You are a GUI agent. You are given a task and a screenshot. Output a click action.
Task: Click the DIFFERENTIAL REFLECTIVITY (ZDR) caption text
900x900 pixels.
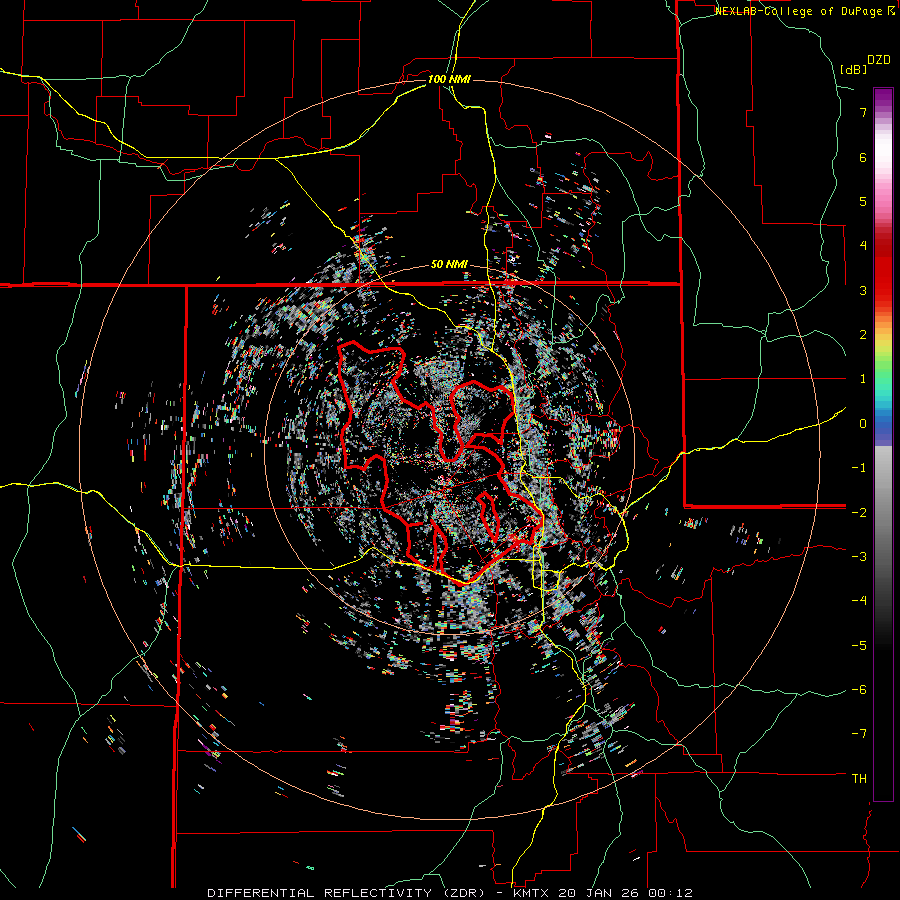click(347, 893)
